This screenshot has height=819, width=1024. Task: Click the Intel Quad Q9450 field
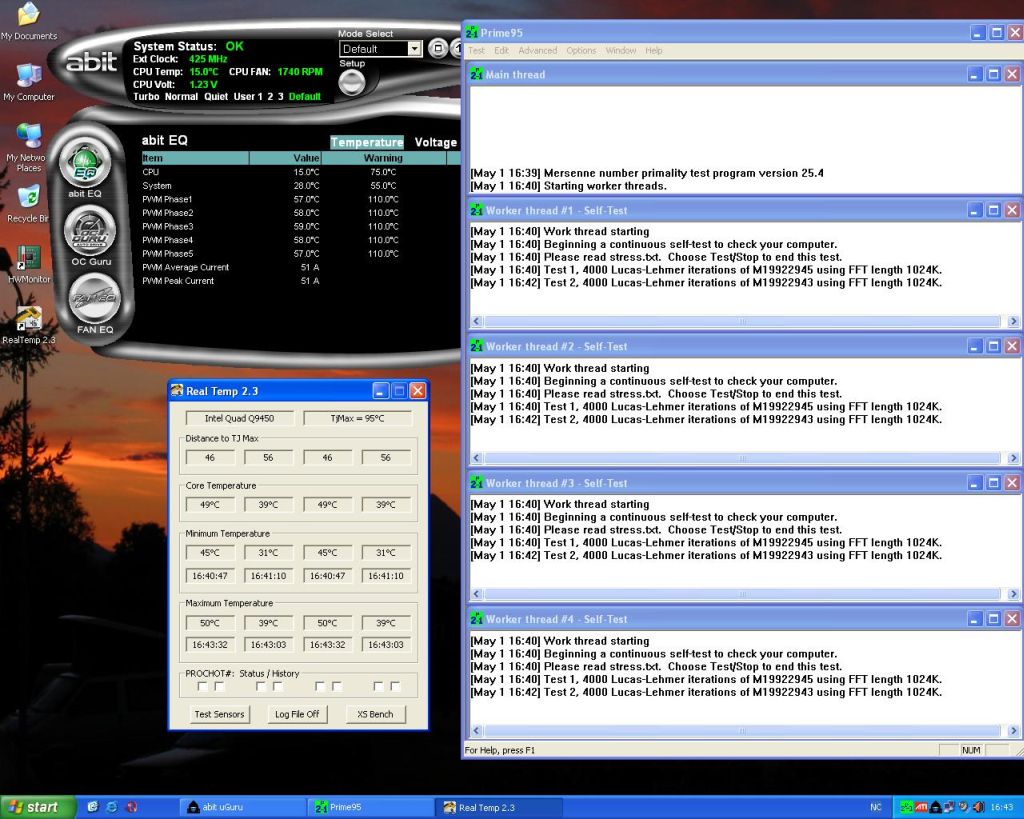[x=240, y=418]
